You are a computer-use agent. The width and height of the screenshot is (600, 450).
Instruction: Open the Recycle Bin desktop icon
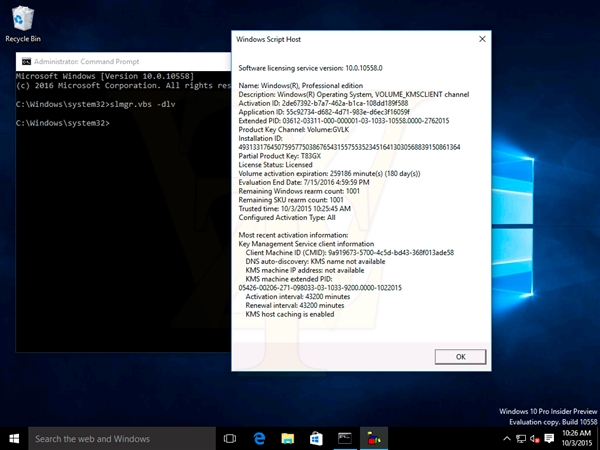tap(23, 22)
